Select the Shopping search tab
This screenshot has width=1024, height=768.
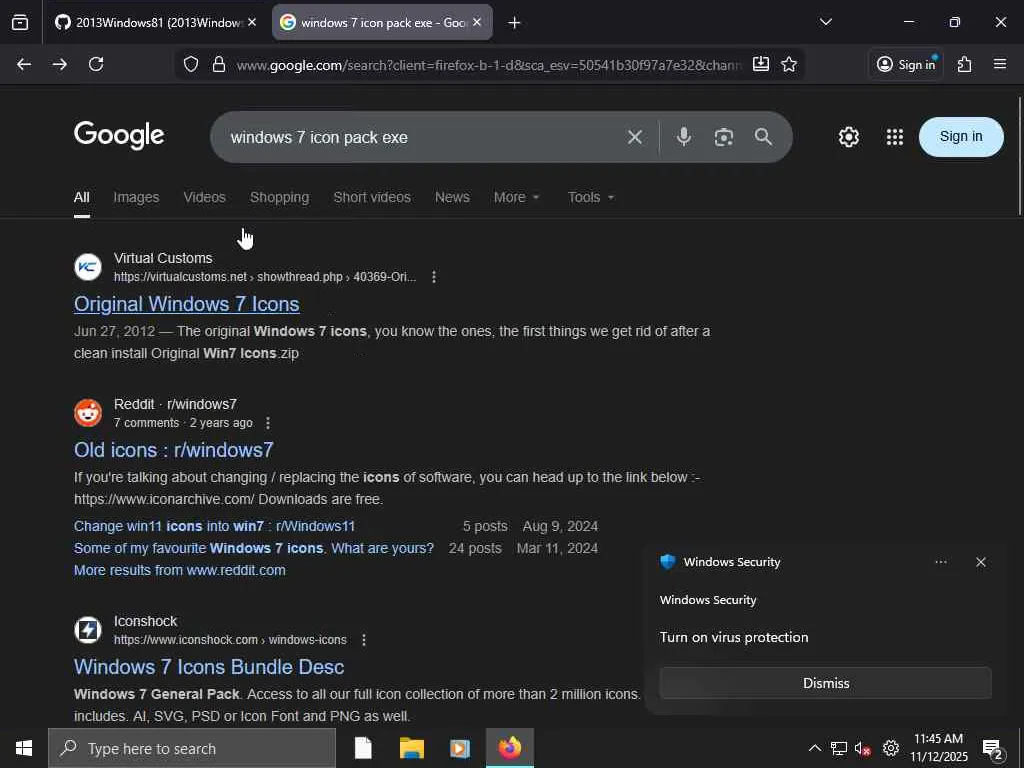coord(280,197)
